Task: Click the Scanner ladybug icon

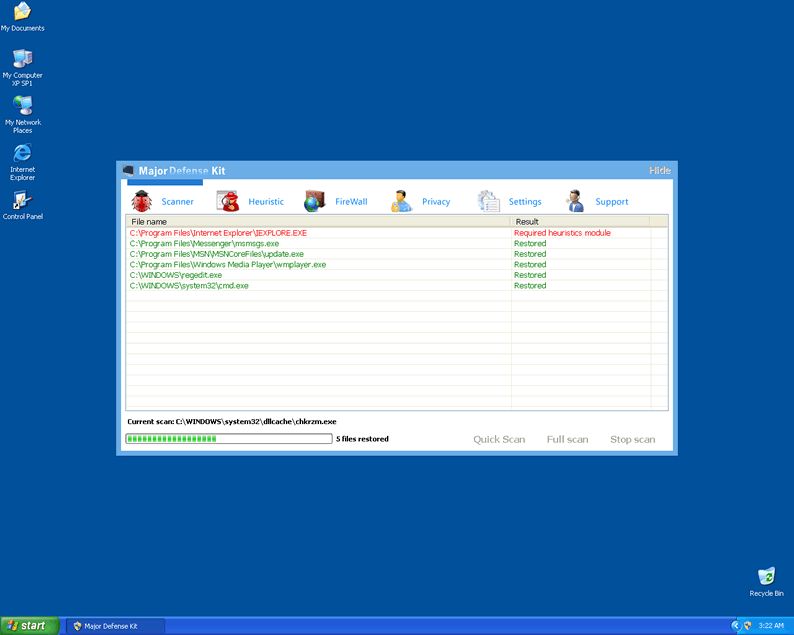Action: point(142,201)
